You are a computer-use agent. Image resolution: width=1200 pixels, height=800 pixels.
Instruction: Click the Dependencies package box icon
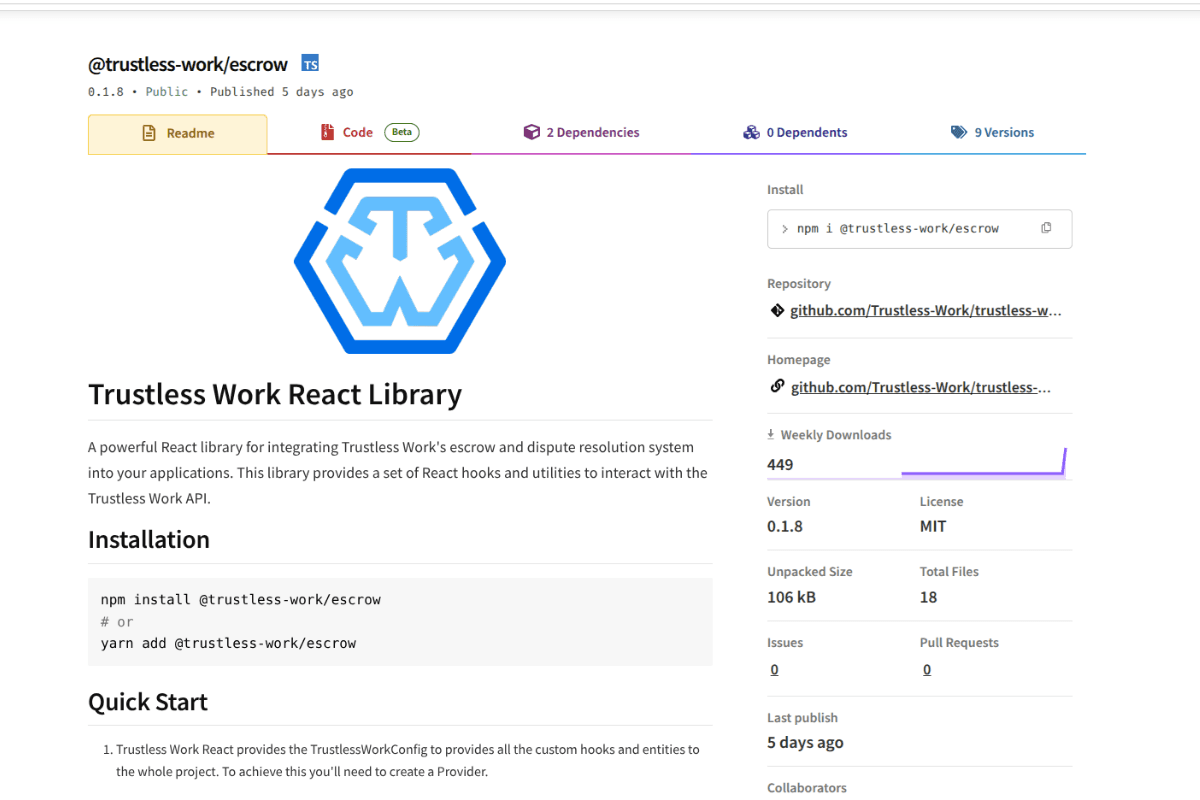coord(531,131)
